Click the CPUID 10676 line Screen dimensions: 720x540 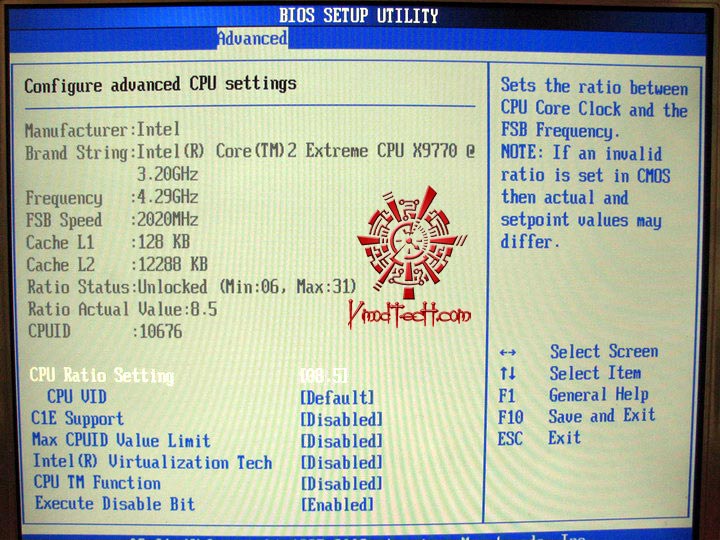(x=105, y=331)
